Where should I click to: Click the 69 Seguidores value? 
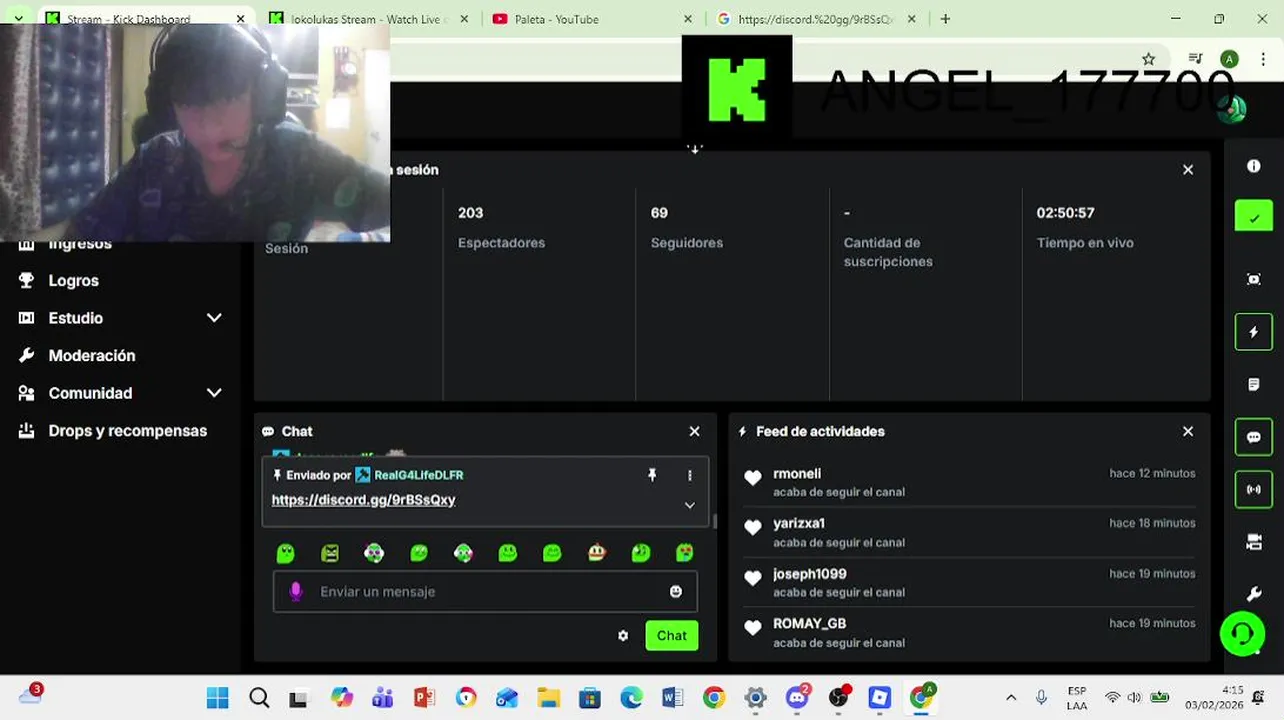click(659, 213)
